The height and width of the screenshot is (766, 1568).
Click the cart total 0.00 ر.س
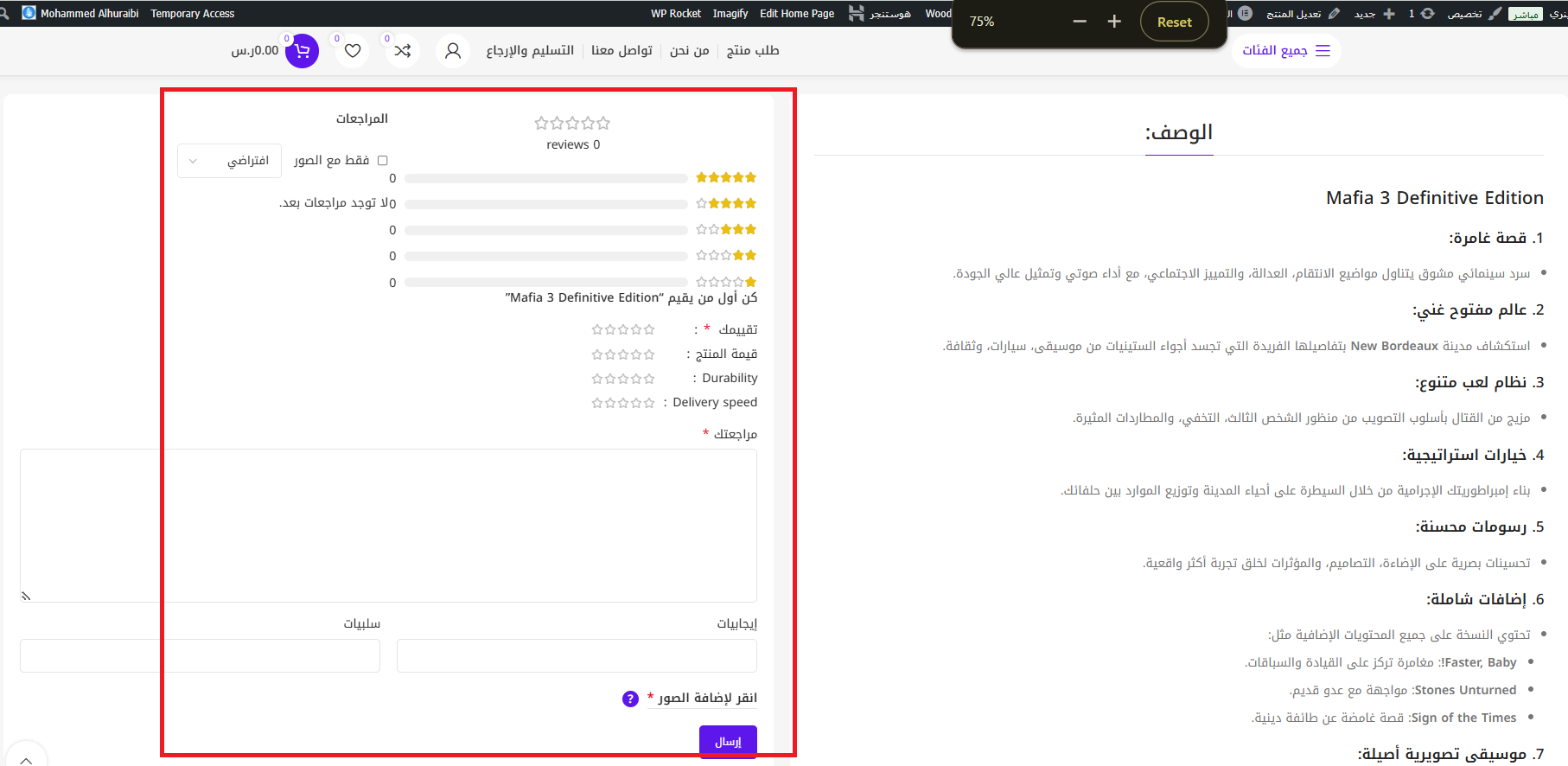click(x=255, y=51)
